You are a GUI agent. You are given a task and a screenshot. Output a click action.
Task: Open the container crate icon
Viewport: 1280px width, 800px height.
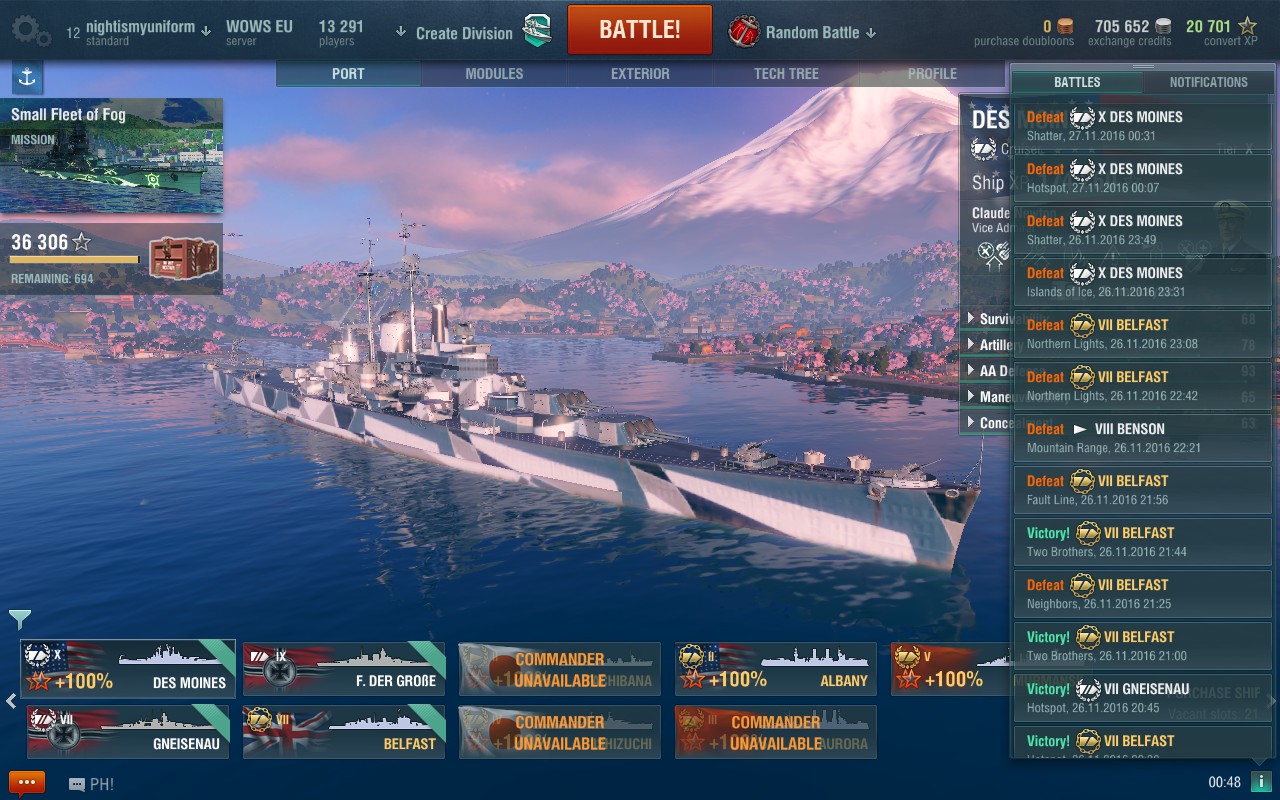coord(183,257)
